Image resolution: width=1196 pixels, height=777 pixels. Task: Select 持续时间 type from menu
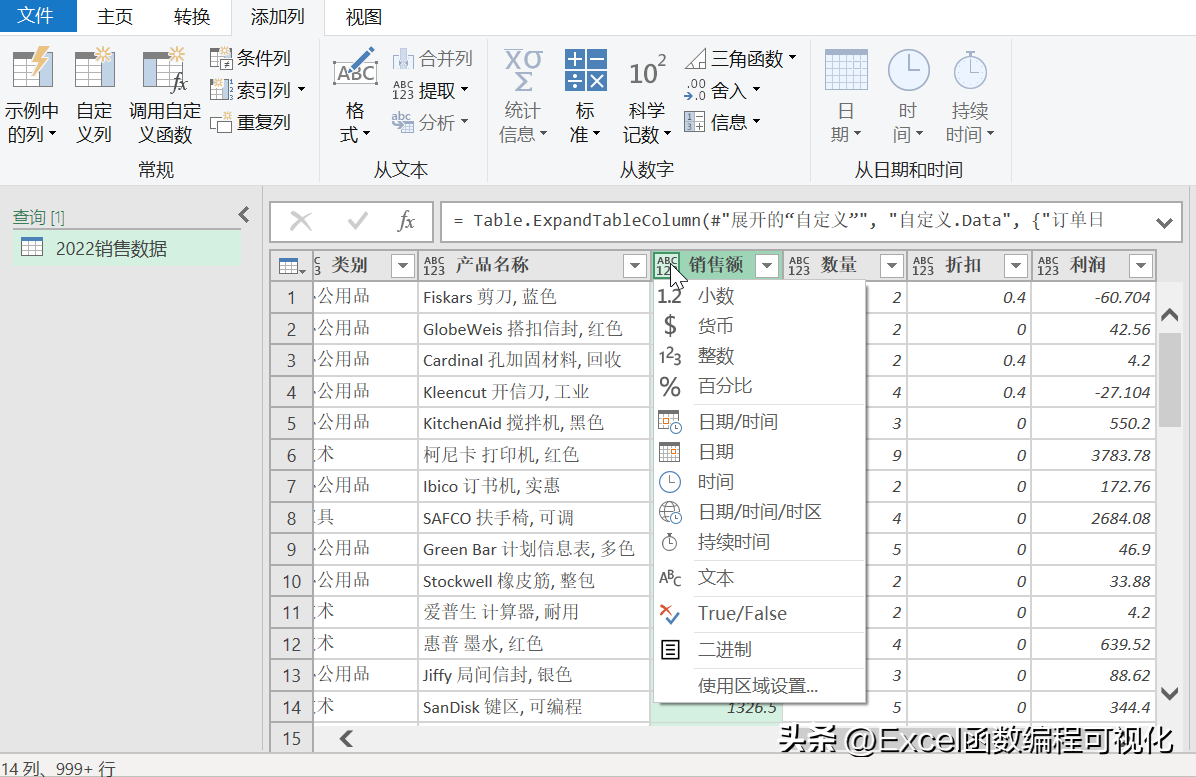760,542
